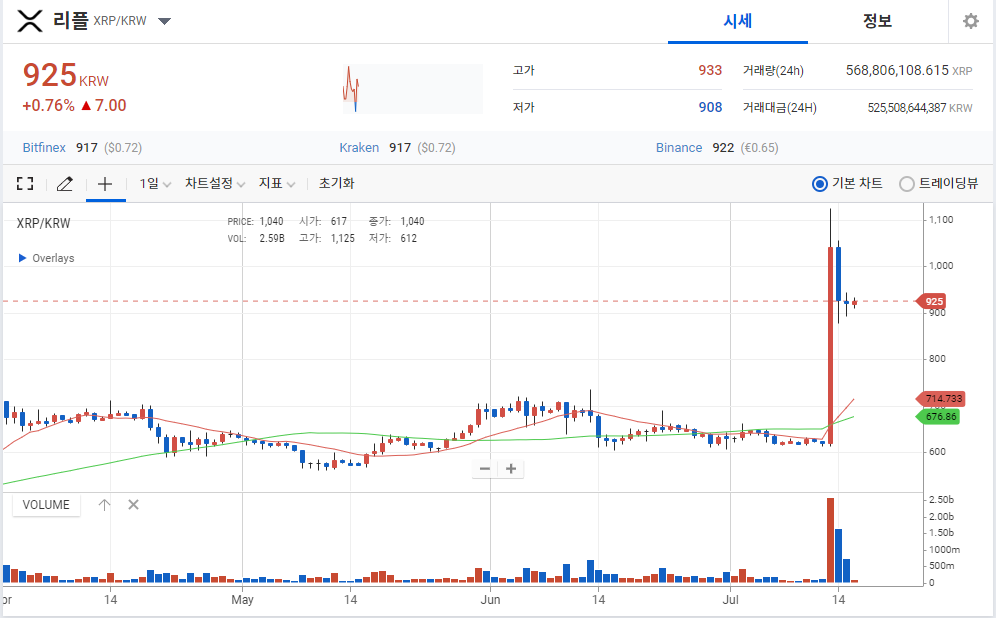Switch to the 정보 tab
The height and width of the screenshot is (618, 996).
coord(877,21)
